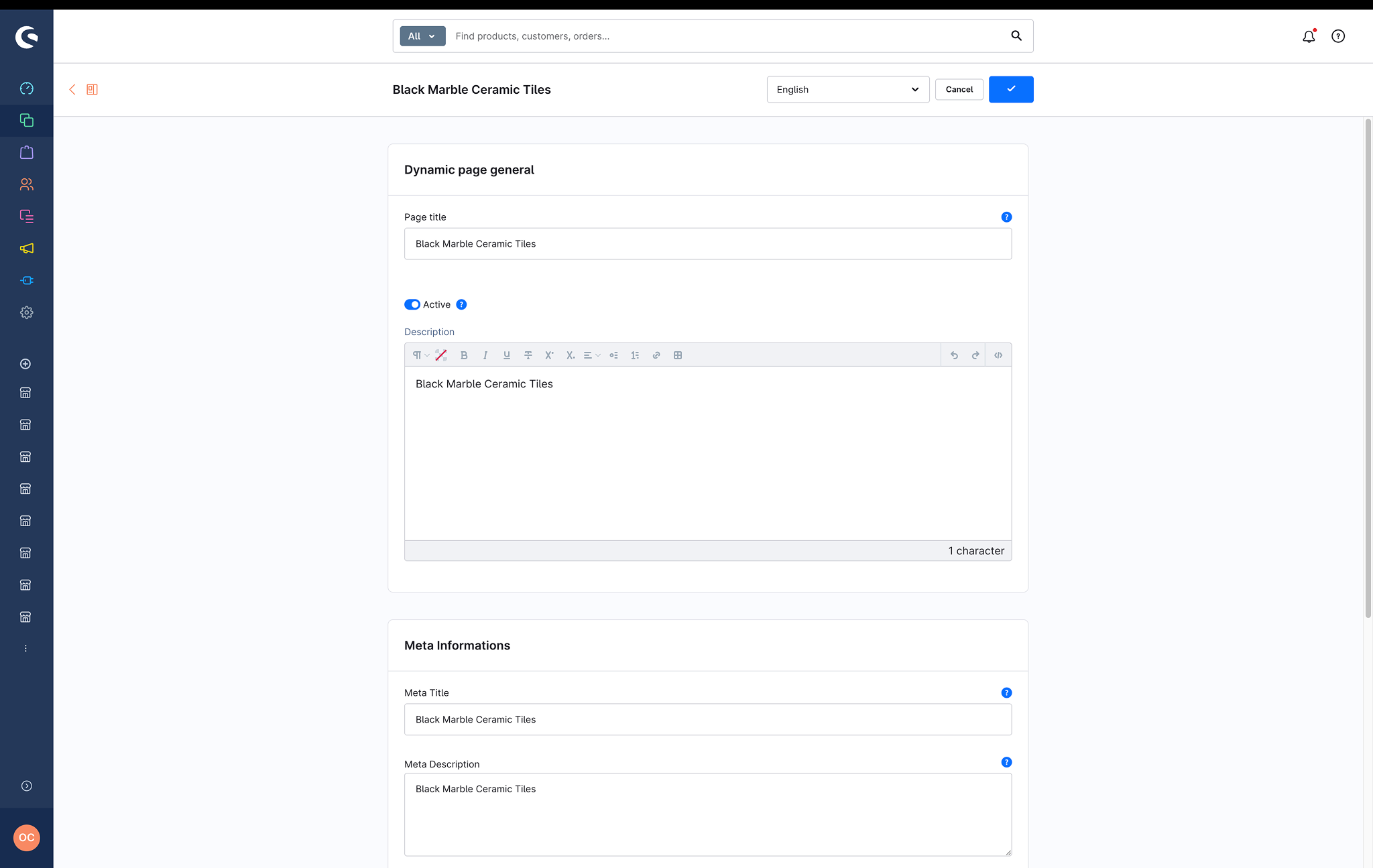Image resolution: width=1373 pixels, height=868 pixels.
Task: Click the search magnifier icon
Action: coord(1016,36)
